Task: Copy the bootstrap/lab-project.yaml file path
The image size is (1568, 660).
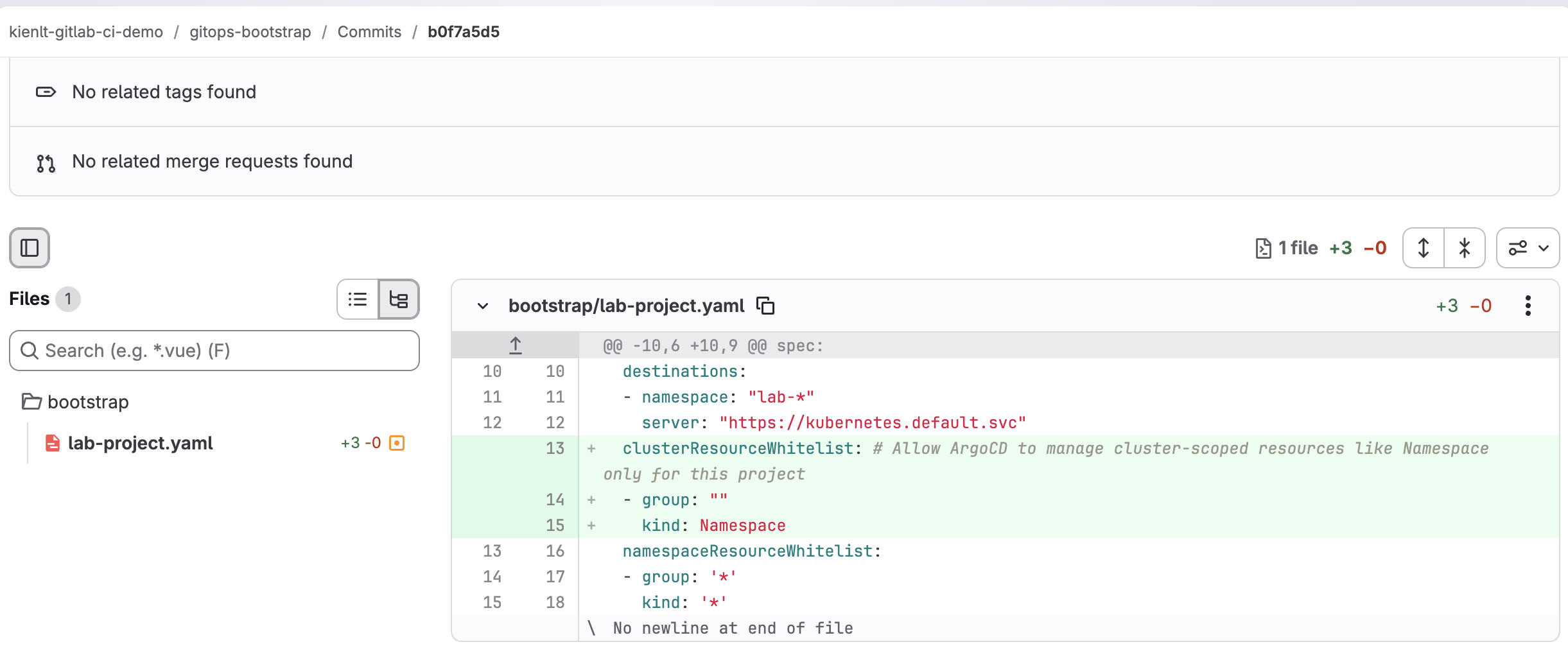Action: (765, 306)
